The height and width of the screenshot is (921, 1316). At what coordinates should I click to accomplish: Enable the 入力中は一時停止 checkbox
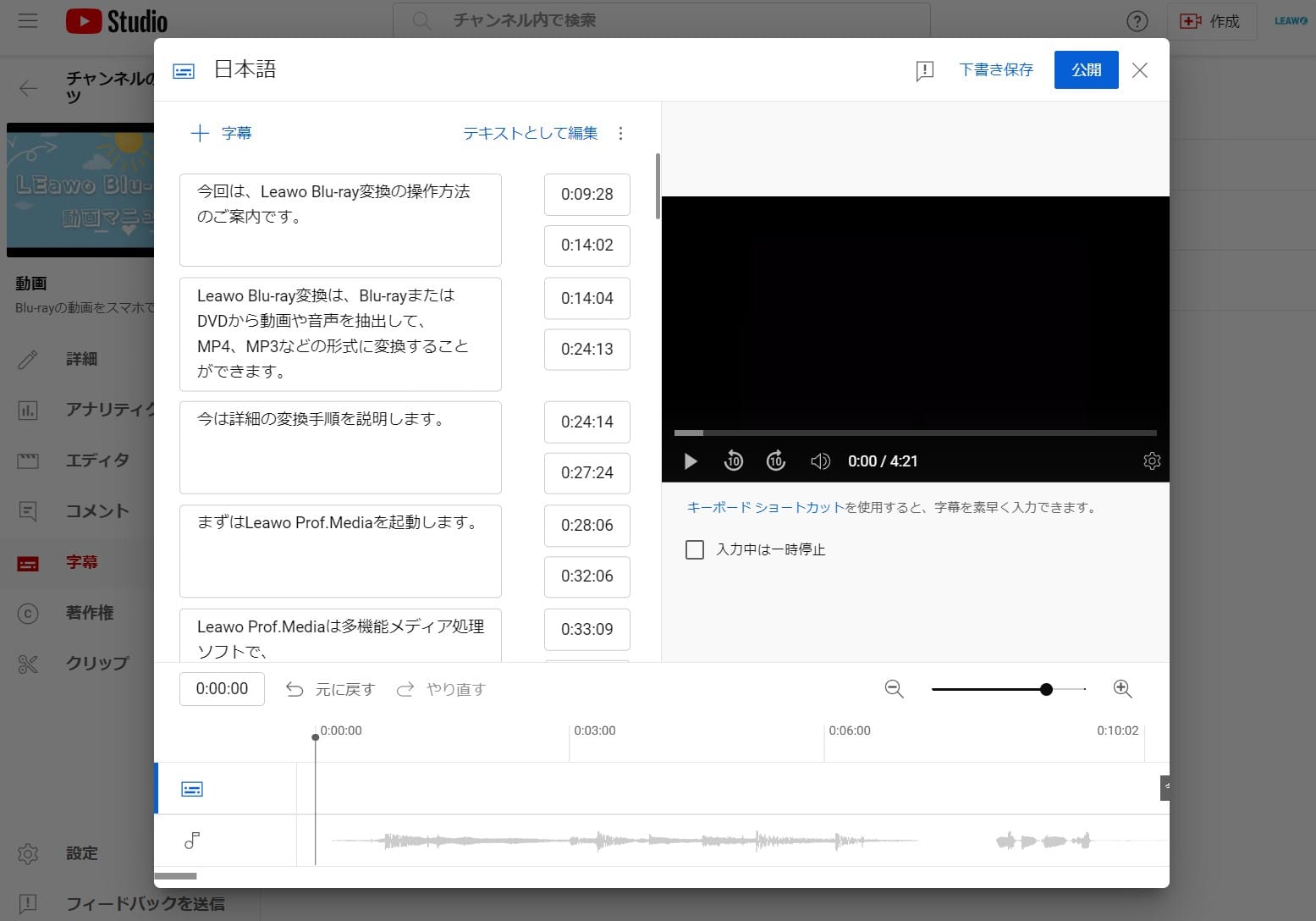[x=695, y=550]
